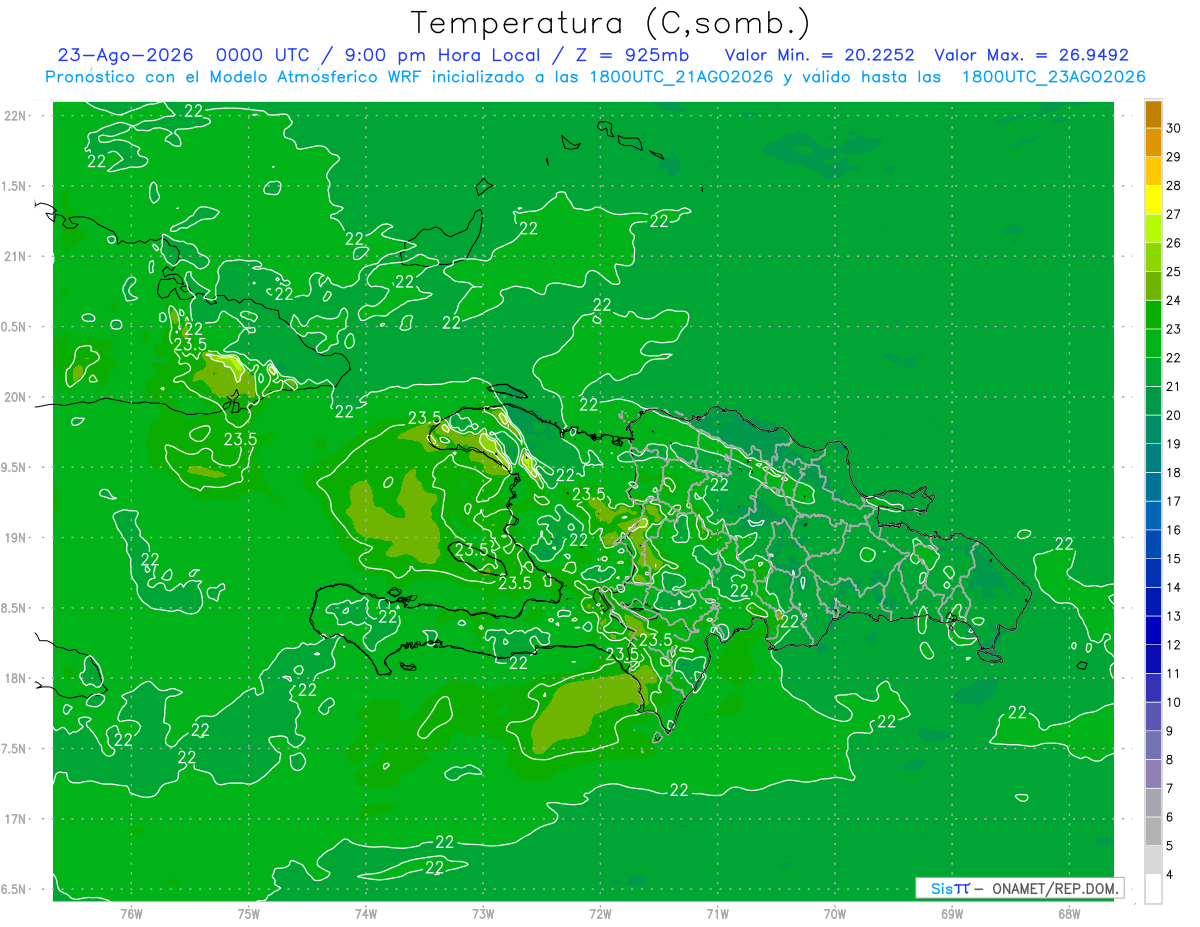Click the SisPI ONAMET/REP.DOM. logo box

[1019, 888]
